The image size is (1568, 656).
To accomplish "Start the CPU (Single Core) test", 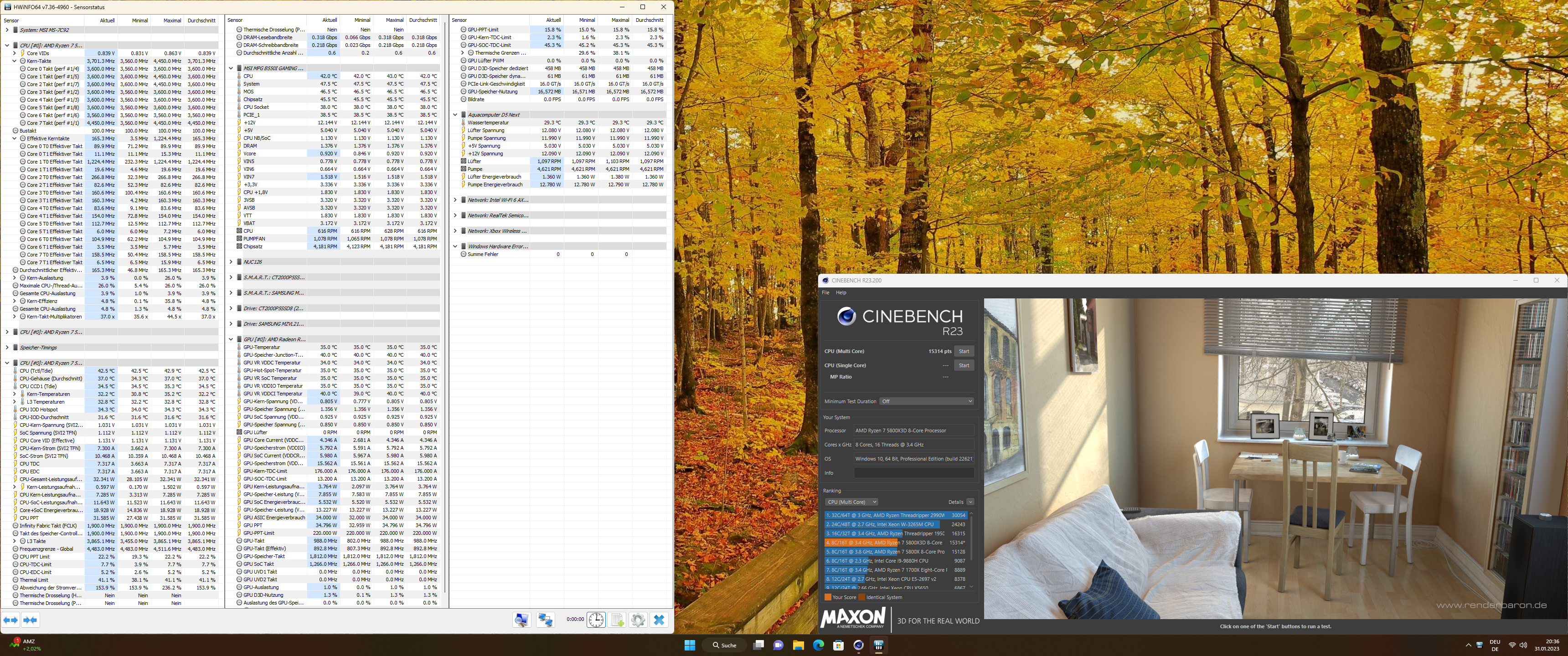I will 964,366.
